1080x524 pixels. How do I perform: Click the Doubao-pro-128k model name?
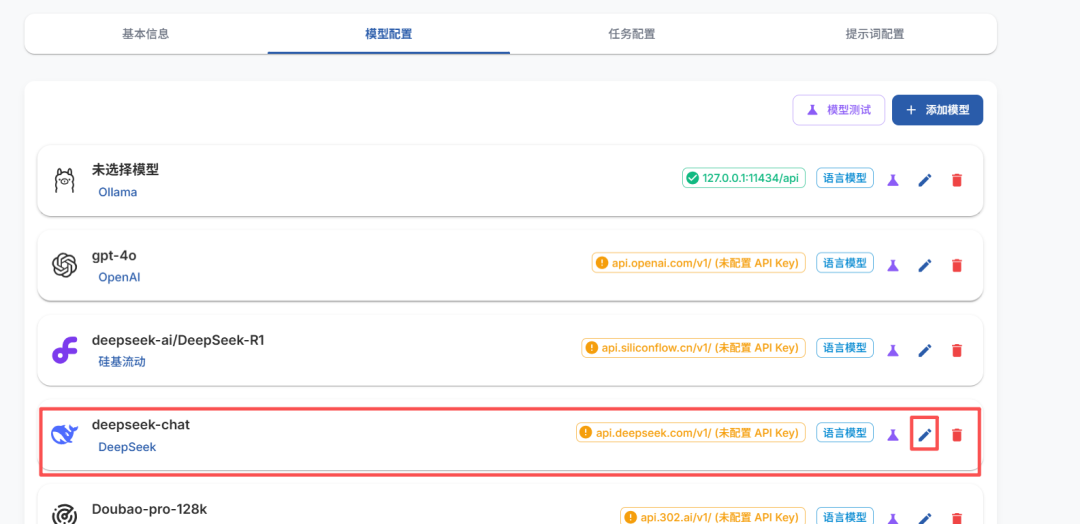coord(149,510)
